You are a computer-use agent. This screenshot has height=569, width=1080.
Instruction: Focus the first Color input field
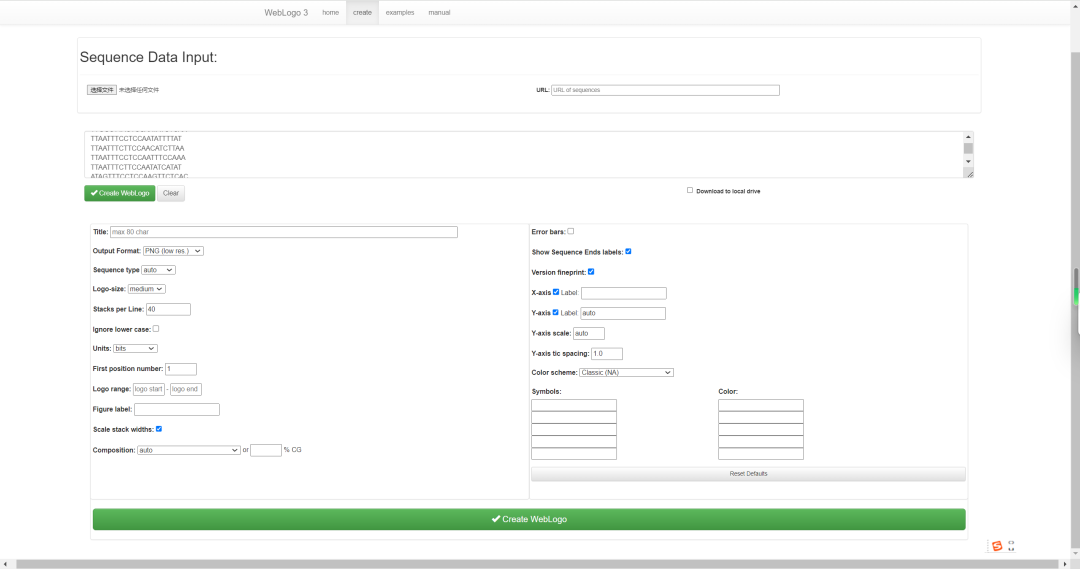point(761,406)
